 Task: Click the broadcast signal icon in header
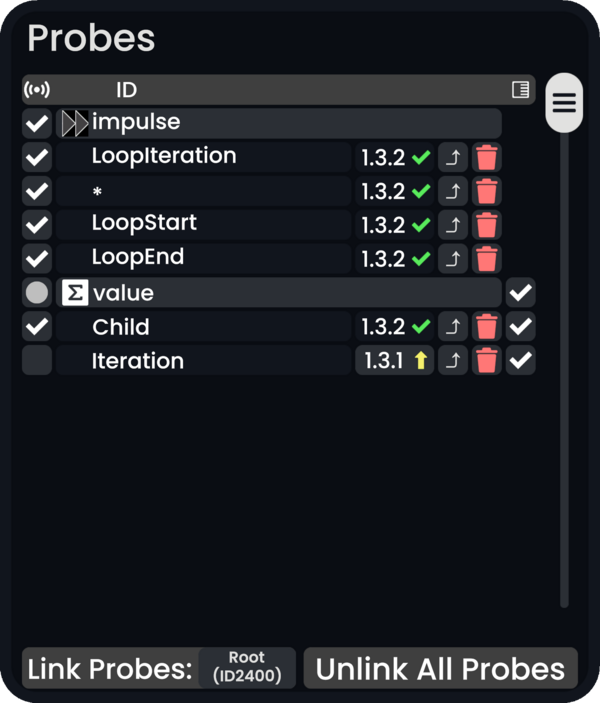37,90
